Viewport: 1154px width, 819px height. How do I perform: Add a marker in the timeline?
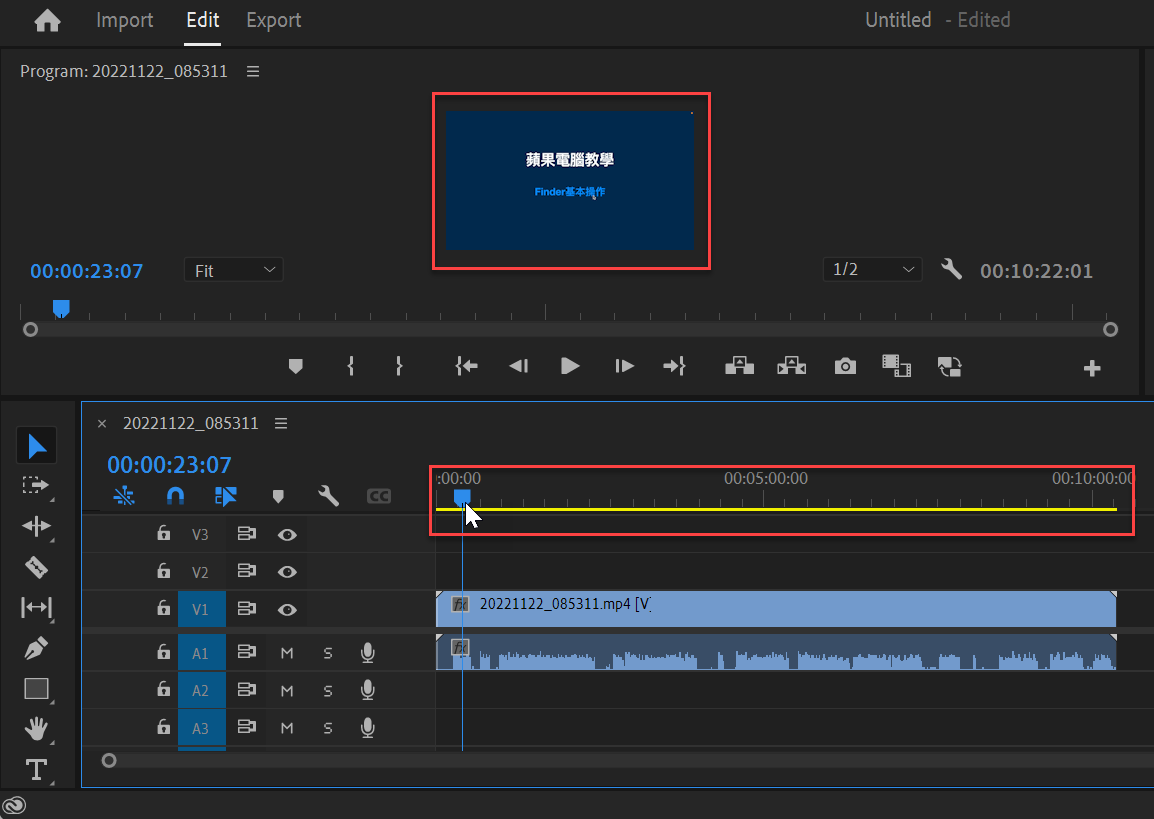278,497
